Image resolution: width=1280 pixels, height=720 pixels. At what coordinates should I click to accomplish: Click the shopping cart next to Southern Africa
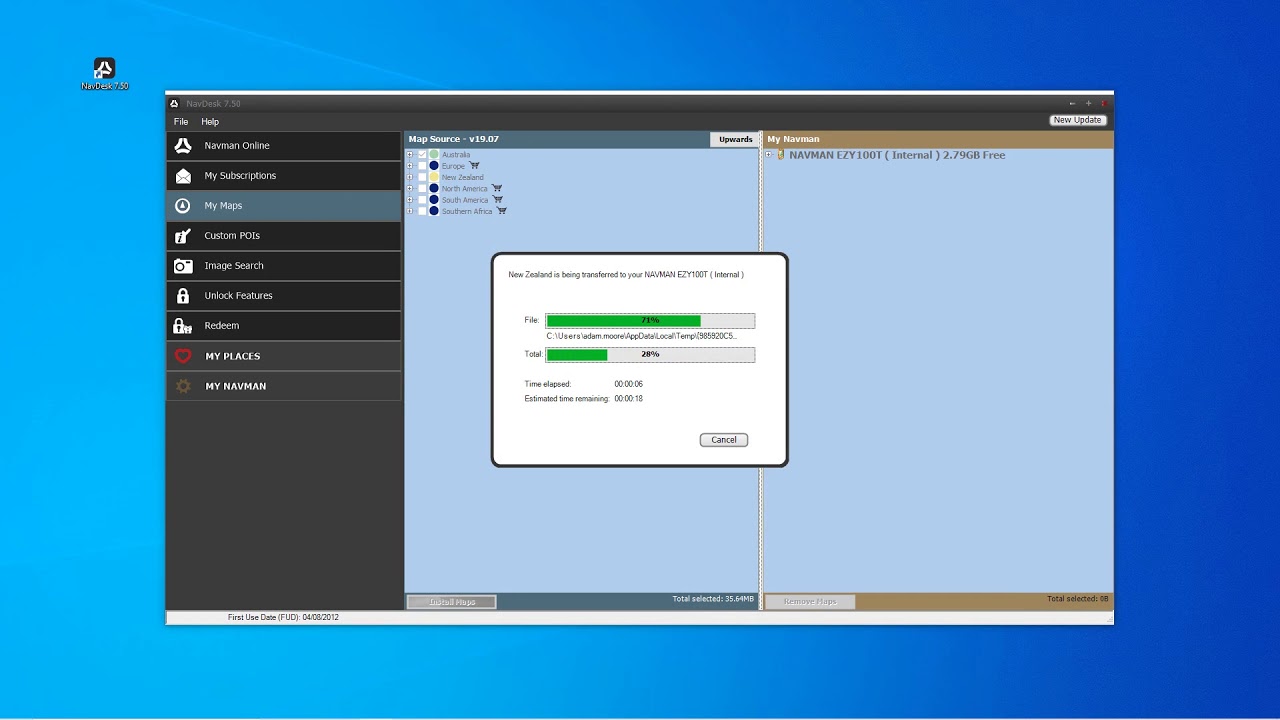(502, 211)
